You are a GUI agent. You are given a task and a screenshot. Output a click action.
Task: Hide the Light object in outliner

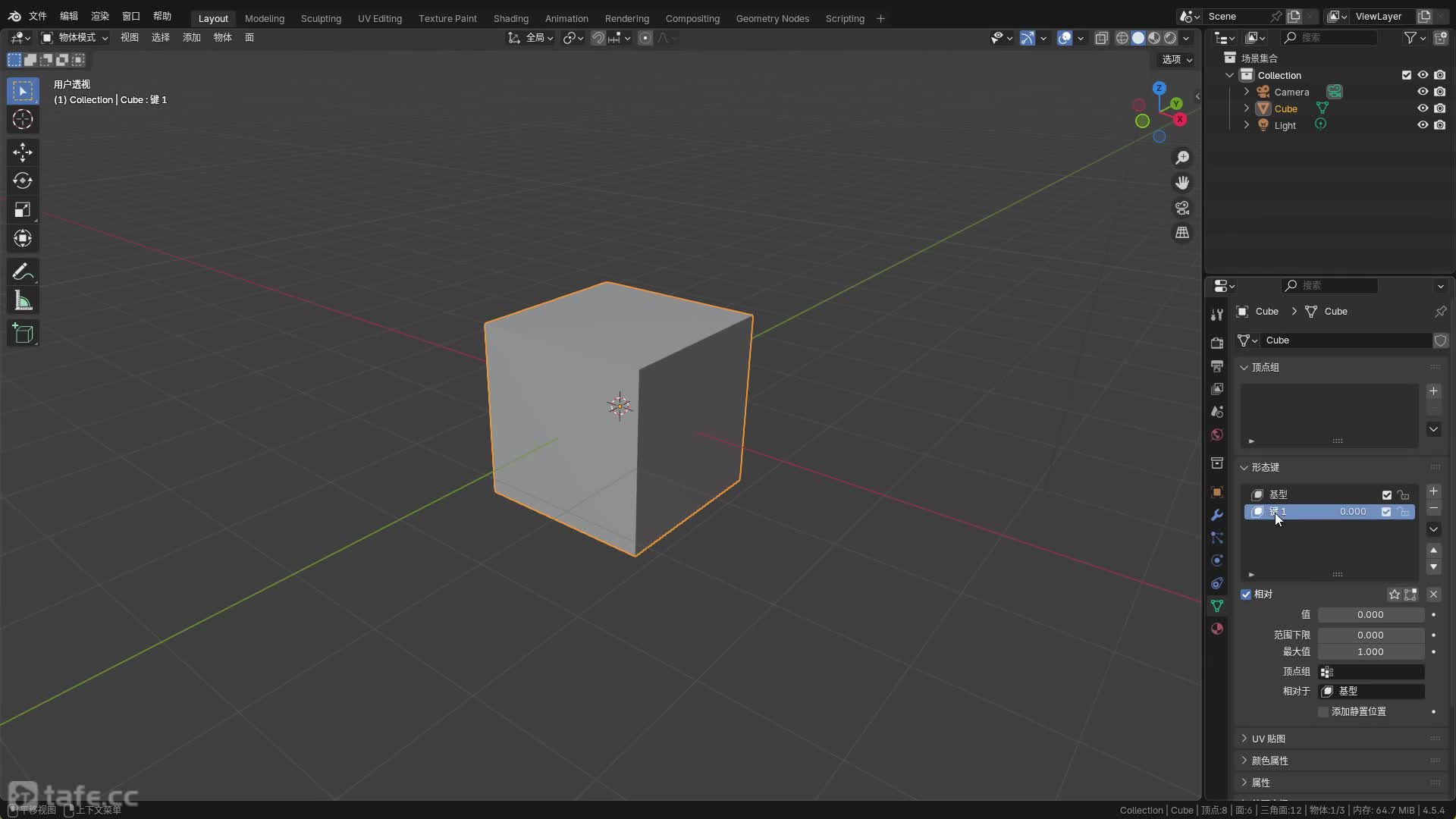1423,125
